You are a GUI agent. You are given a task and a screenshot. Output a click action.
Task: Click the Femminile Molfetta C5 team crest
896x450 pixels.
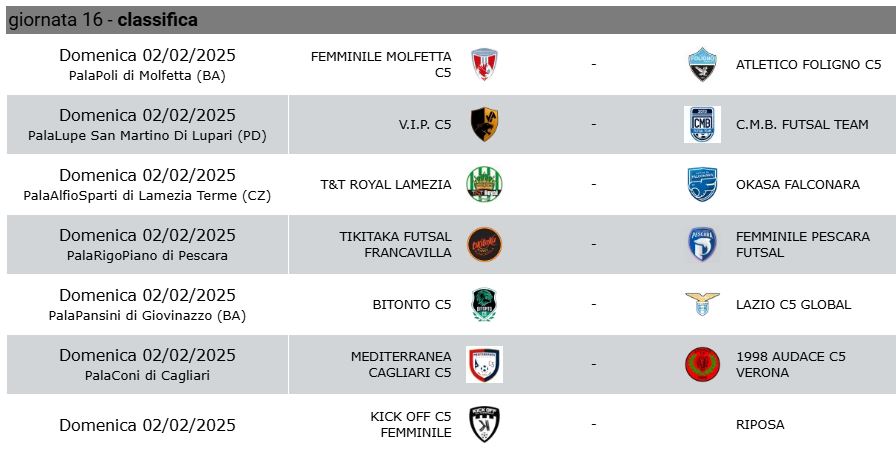coord(484,64)
